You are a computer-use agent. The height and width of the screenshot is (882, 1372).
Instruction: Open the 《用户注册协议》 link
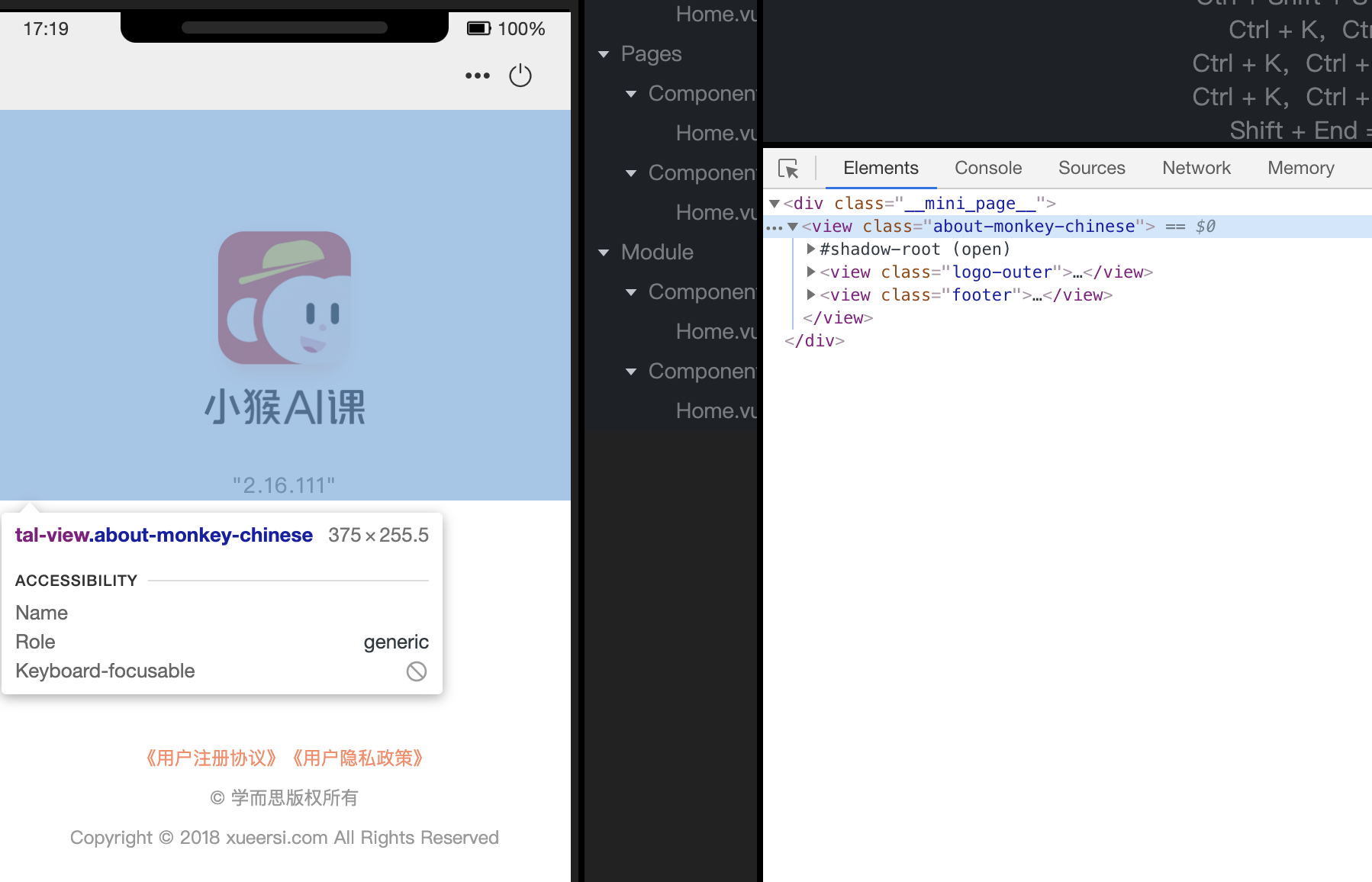pos(211,758)
